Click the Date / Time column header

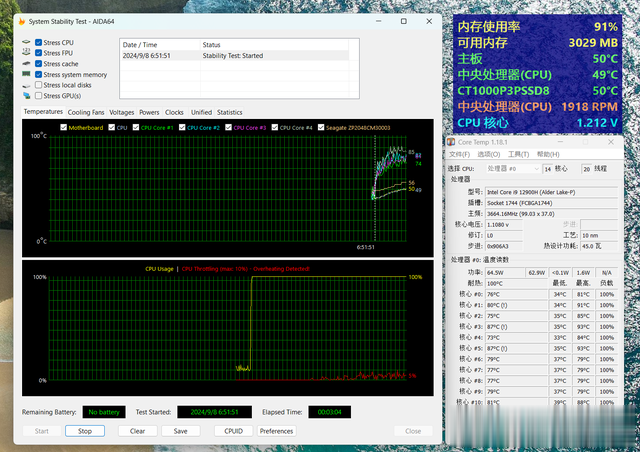coord(160,45)
